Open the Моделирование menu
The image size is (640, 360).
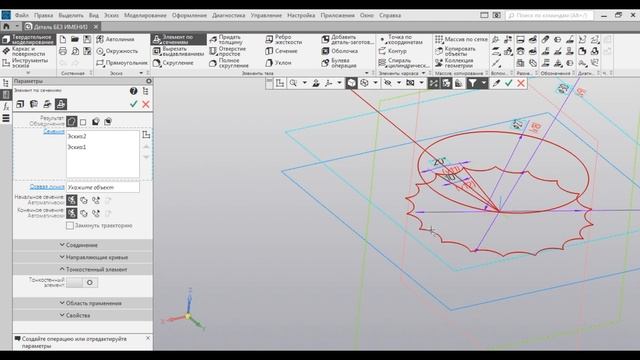click(145, 15)
